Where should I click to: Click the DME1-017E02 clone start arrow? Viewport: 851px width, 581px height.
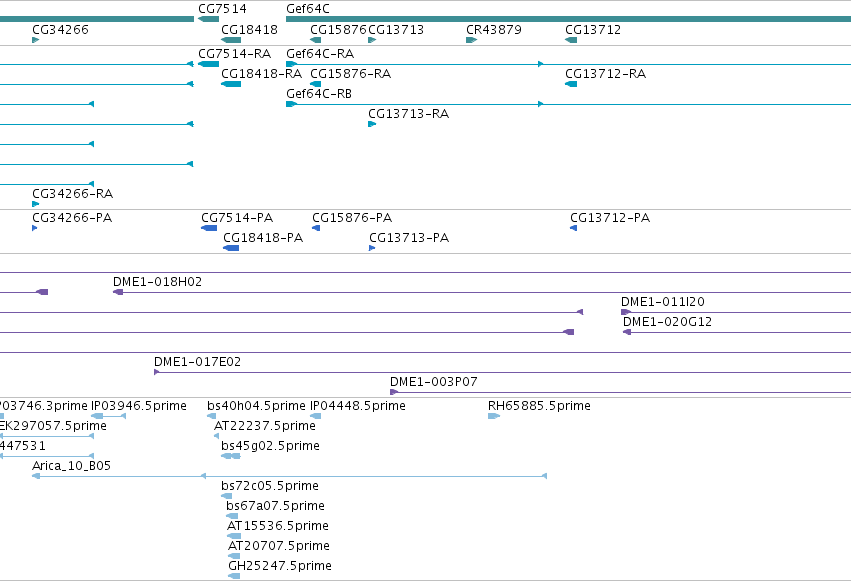click(157, 372)
